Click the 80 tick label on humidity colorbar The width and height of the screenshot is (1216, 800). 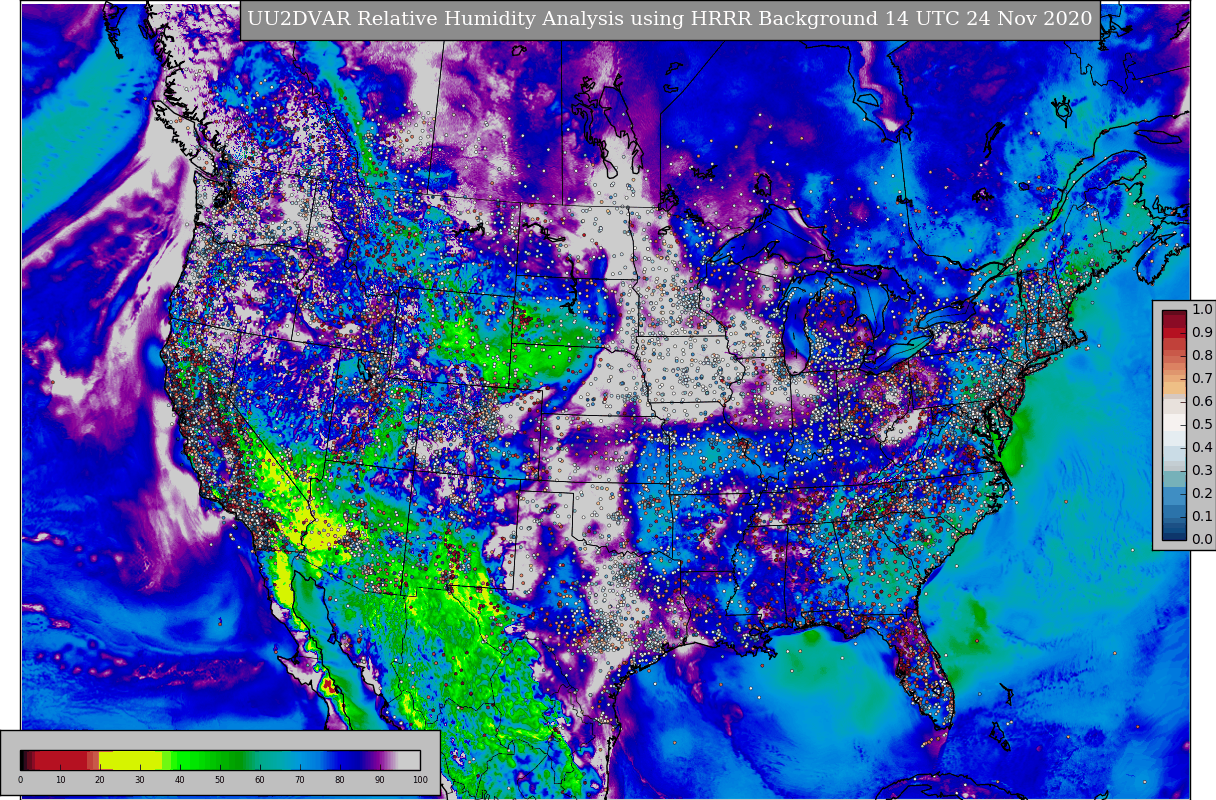[x=340, y=780]
